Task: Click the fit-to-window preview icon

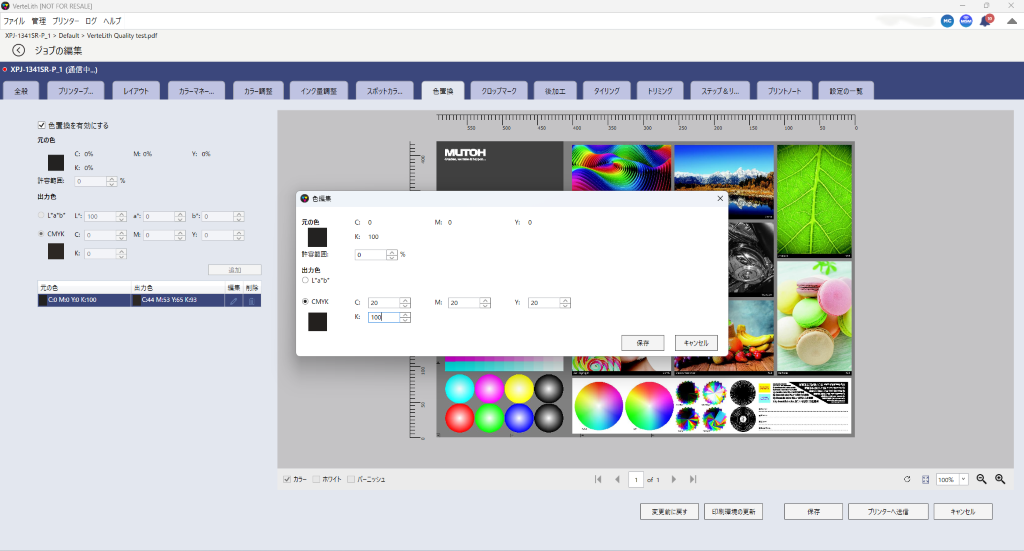Action: pos(925,479)
